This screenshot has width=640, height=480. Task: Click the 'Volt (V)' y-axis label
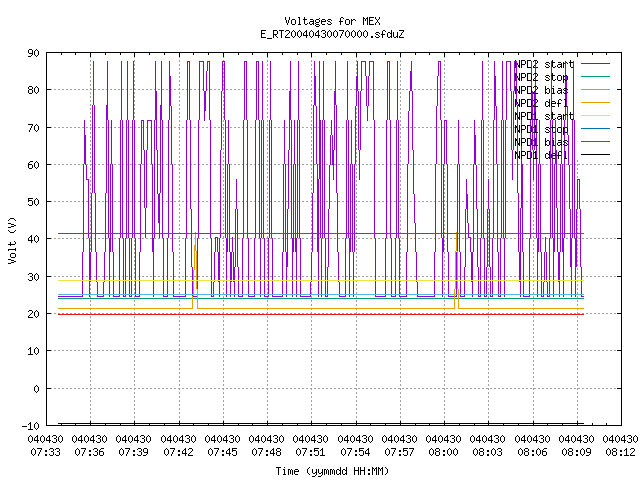pos(12,240)
